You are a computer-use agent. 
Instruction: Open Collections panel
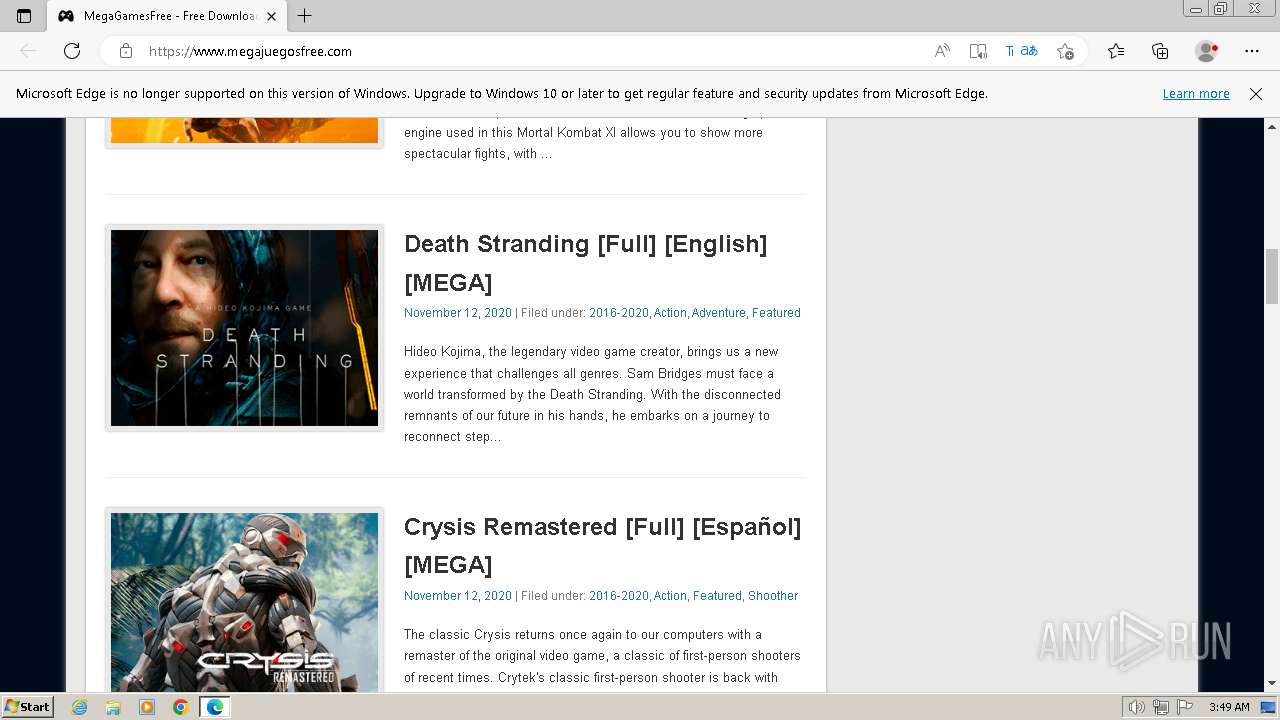tap(1160, 51)
